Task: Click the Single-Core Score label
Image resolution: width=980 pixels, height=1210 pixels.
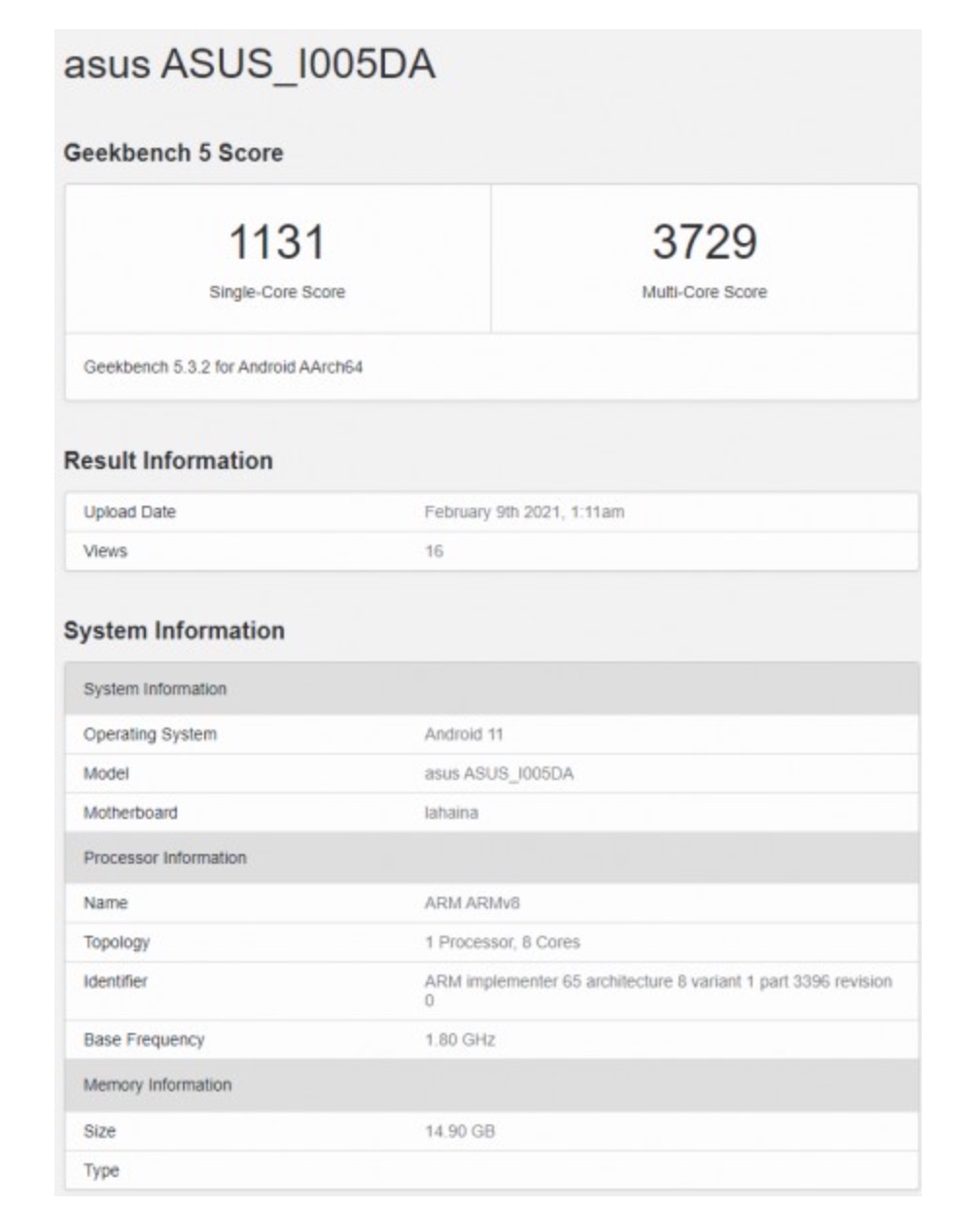Action: (x=277, y=292)
